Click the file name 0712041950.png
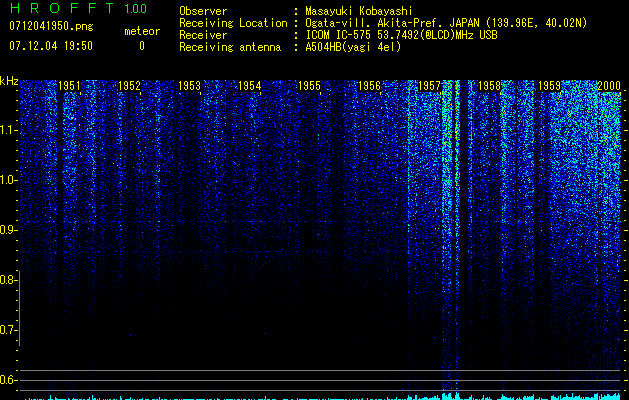This screenshot has height=400, width=629. [51, 27]
